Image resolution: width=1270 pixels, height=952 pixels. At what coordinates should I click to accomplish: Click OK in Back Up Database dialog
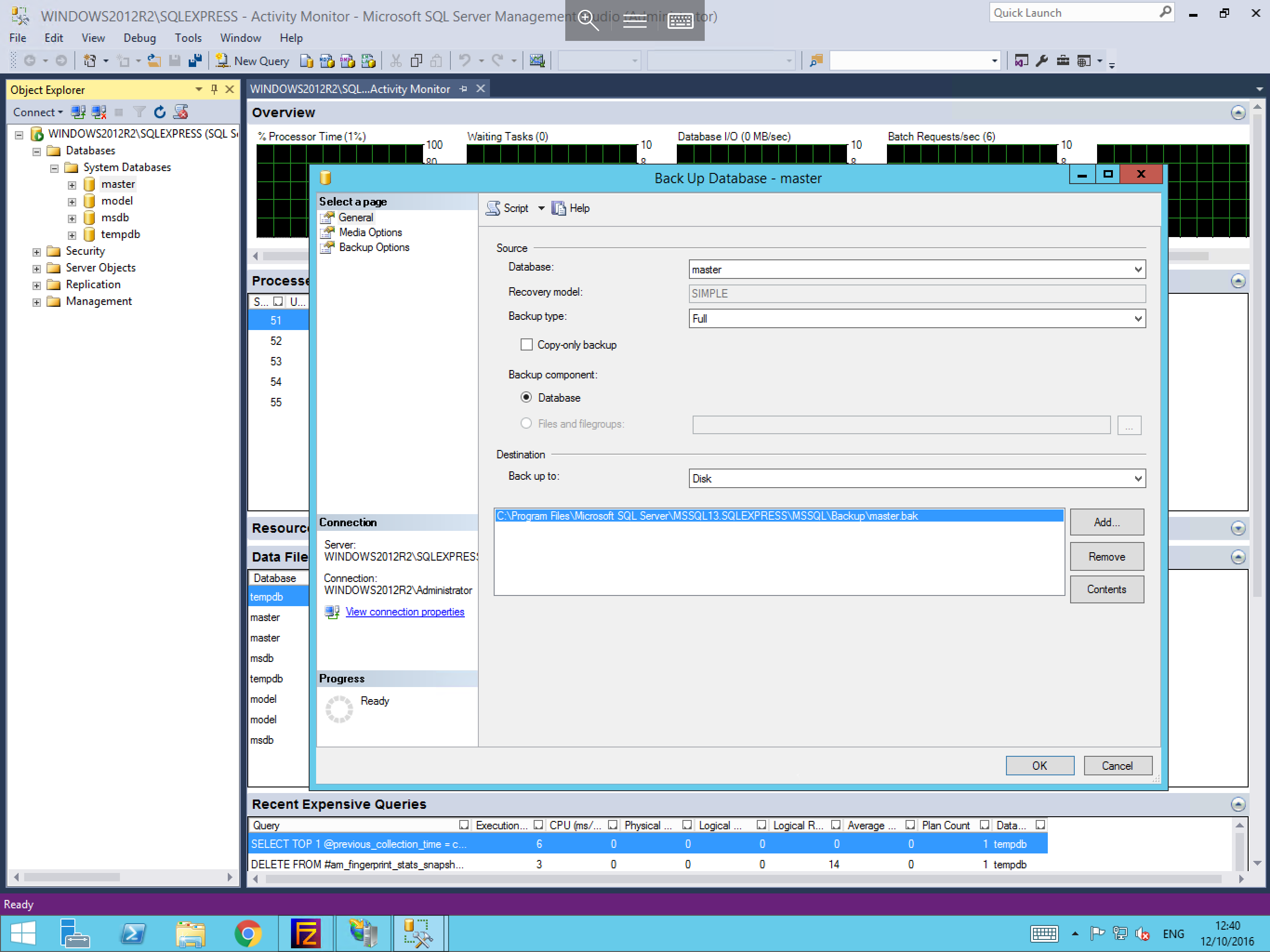tap(1040, 766)
